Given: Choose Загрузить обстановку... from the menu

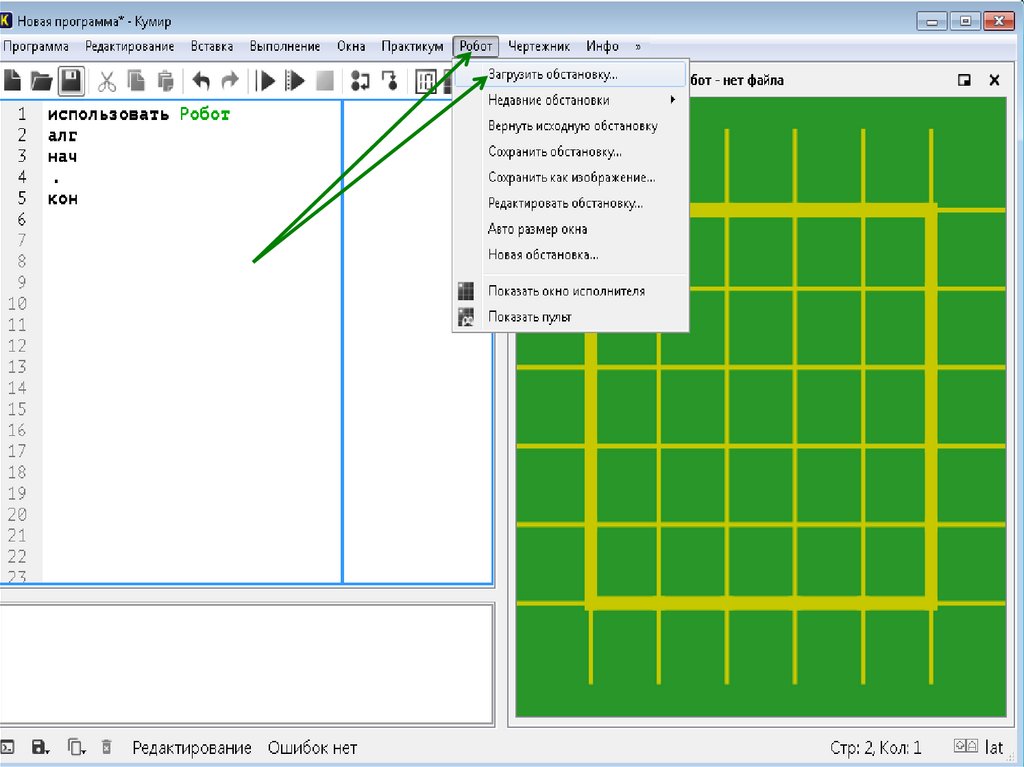Looking at the screenshot, I should (553, 74).
